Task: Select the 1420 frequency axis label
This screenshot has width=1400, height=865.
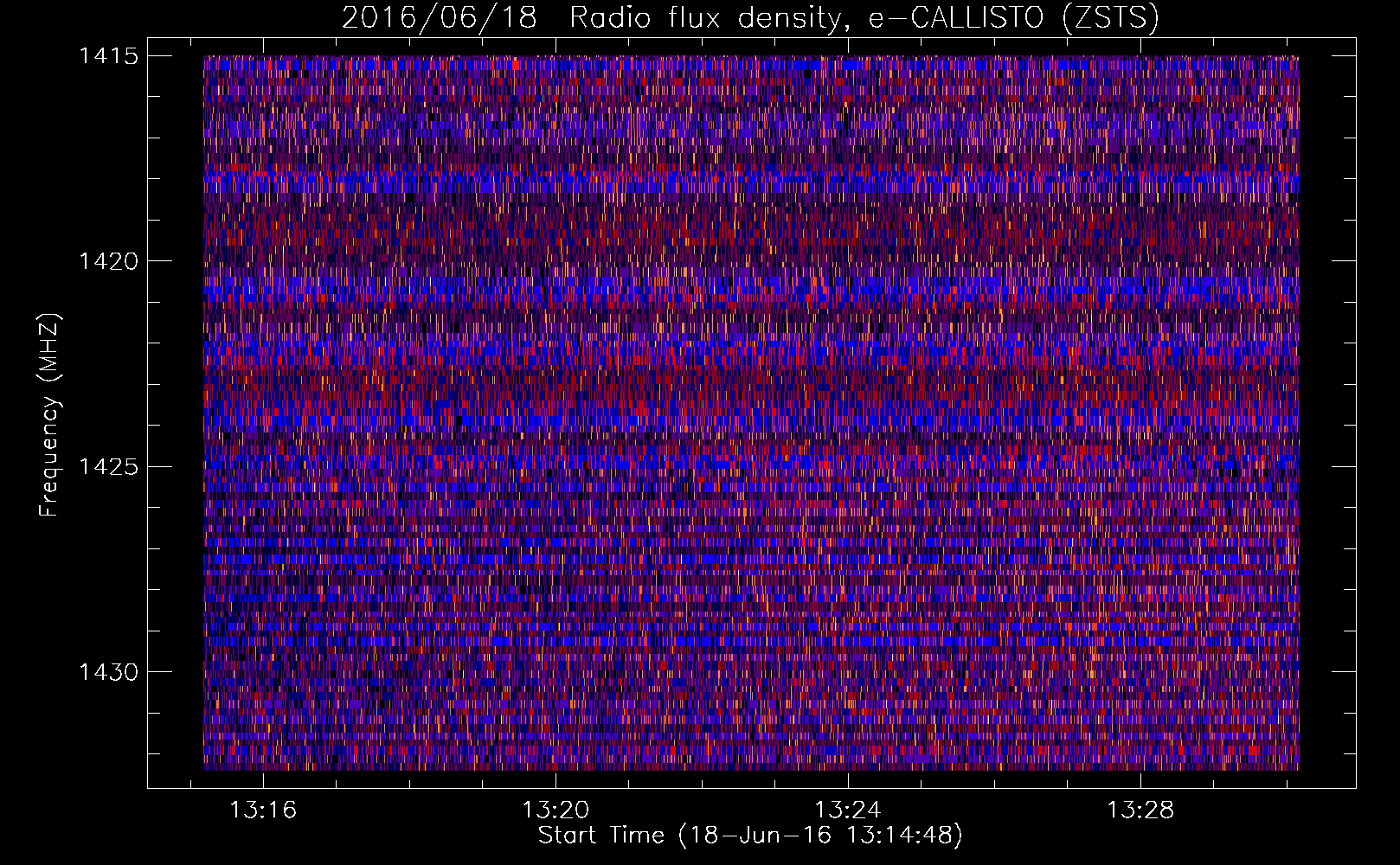Action: point(108,261)
